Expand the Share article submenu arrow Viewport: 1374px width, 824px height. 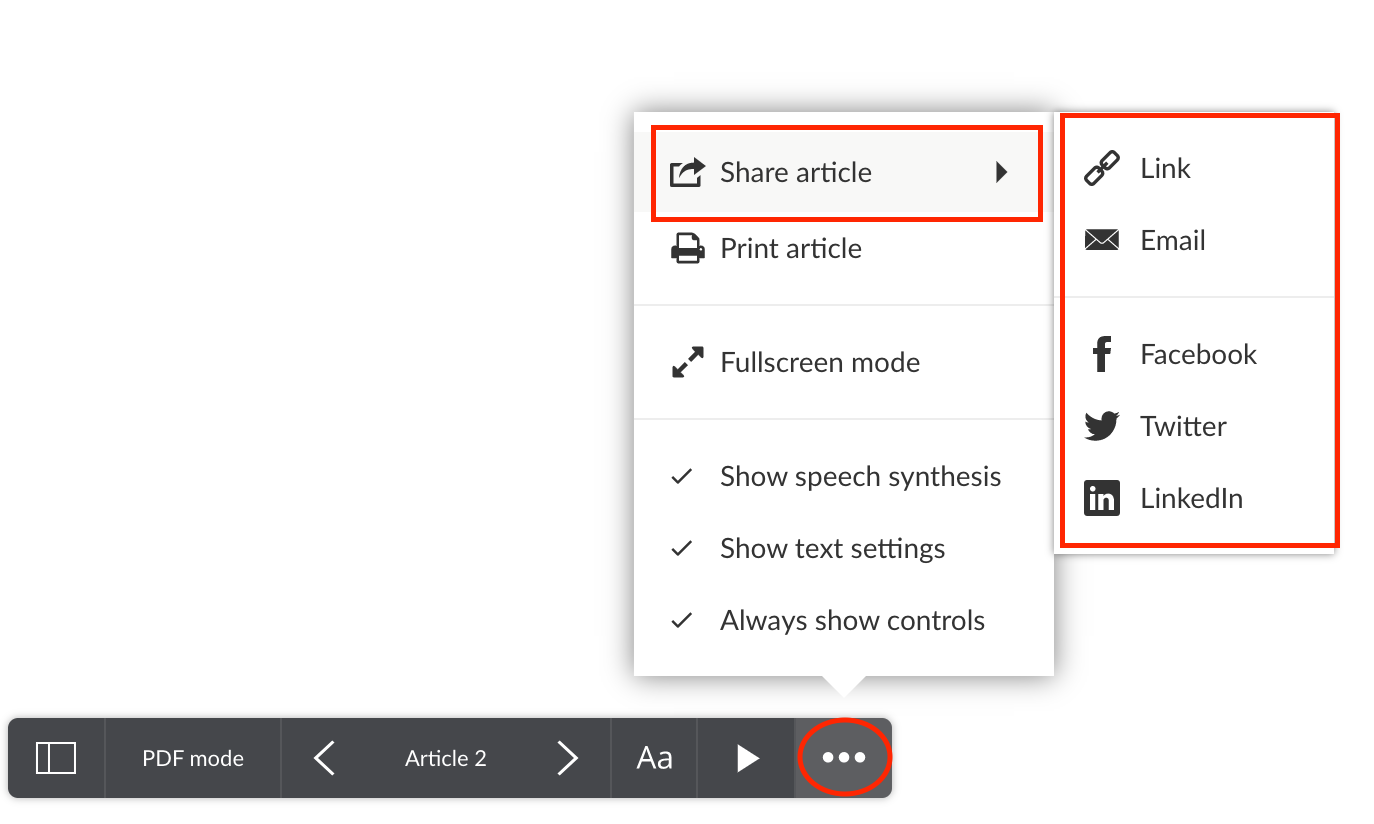1001,173
